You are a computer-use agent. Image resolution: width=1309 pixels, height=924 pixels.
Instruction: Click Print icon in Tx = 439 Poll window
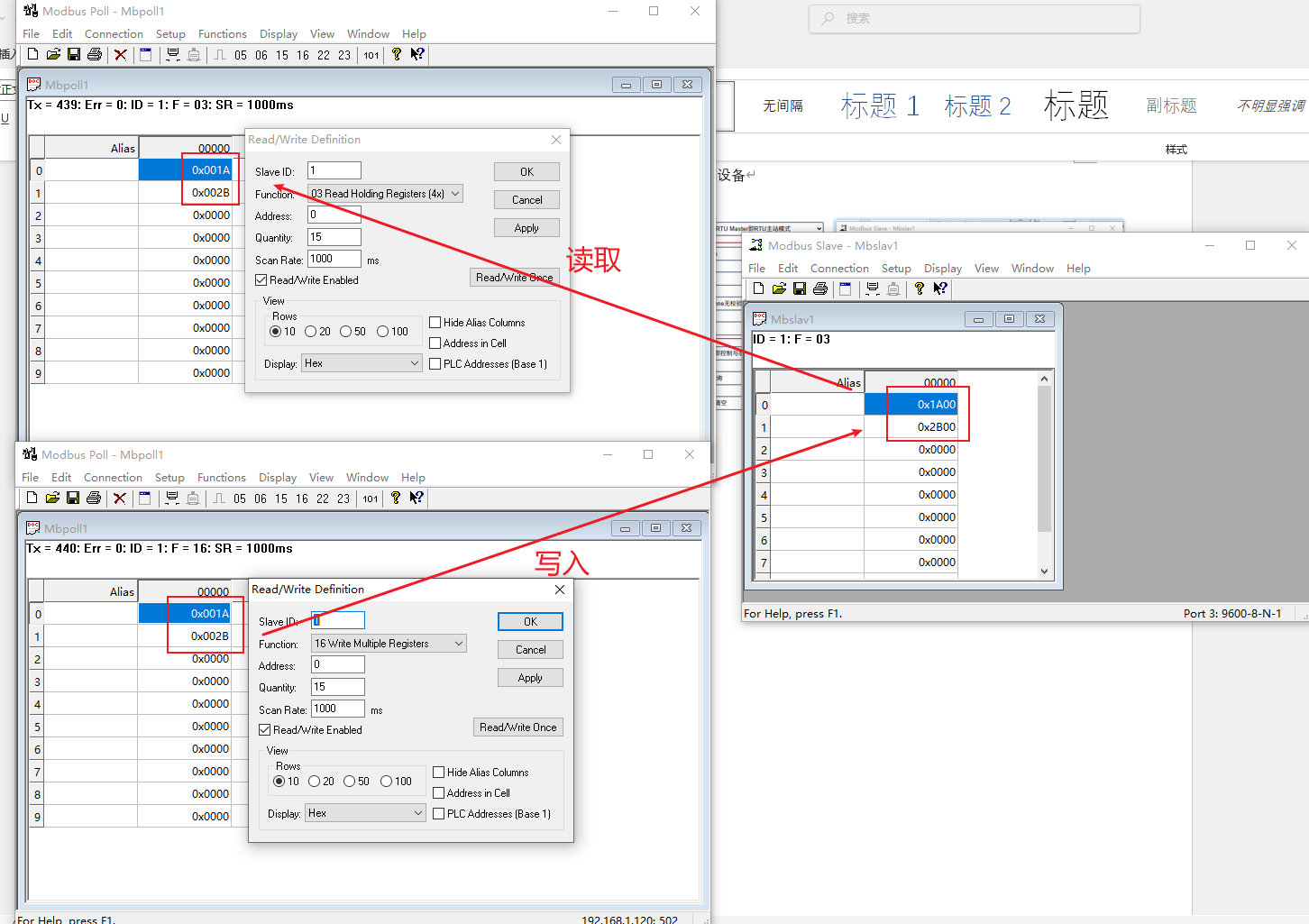(x=95, y=55)
